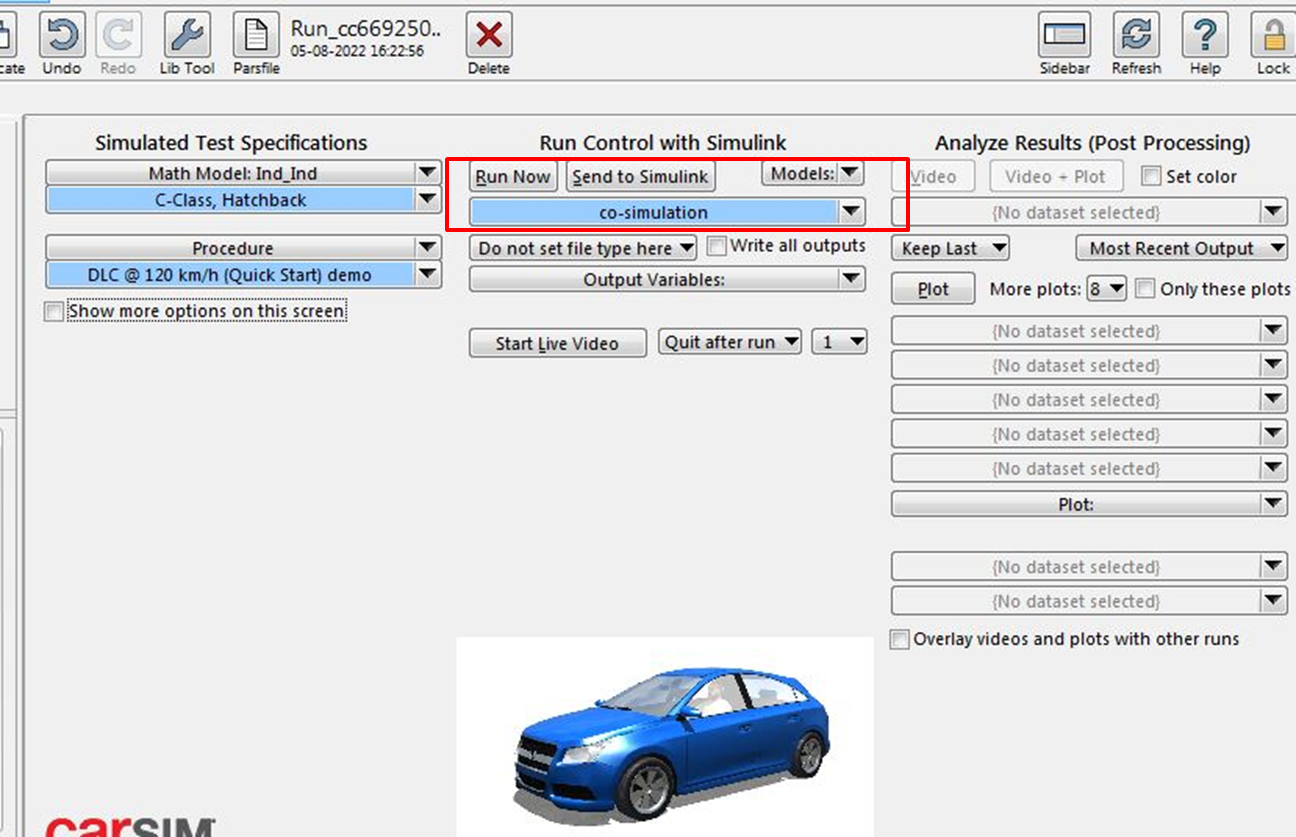Click the Run_cc669250.. dataset title
Image resolution: width=1296 pixels, height=837 pixels.
[x=365, y=28]
